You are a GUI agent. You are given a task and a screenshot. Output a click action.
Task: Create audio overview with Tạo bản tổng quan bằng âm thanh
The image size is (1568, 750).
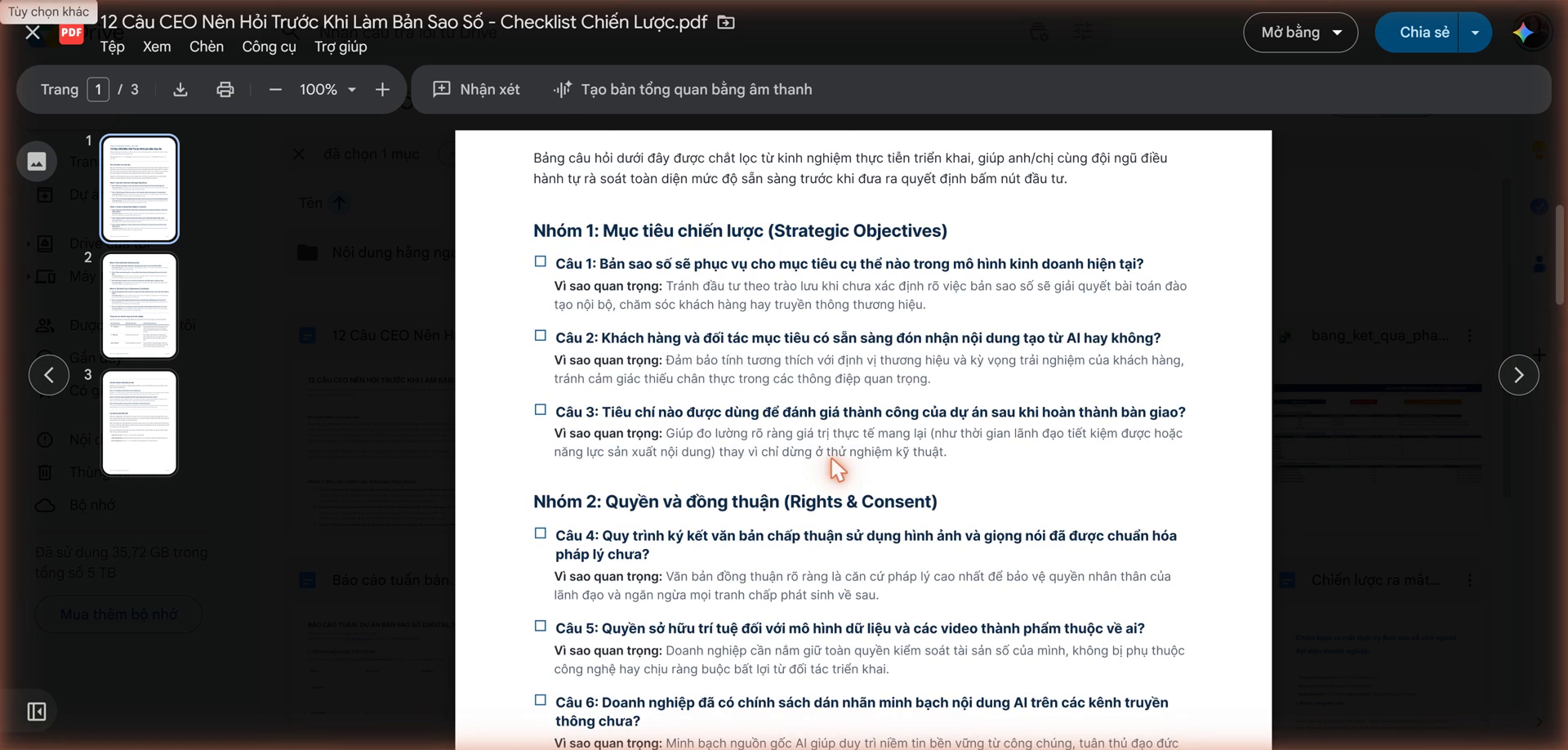point(683,90)
